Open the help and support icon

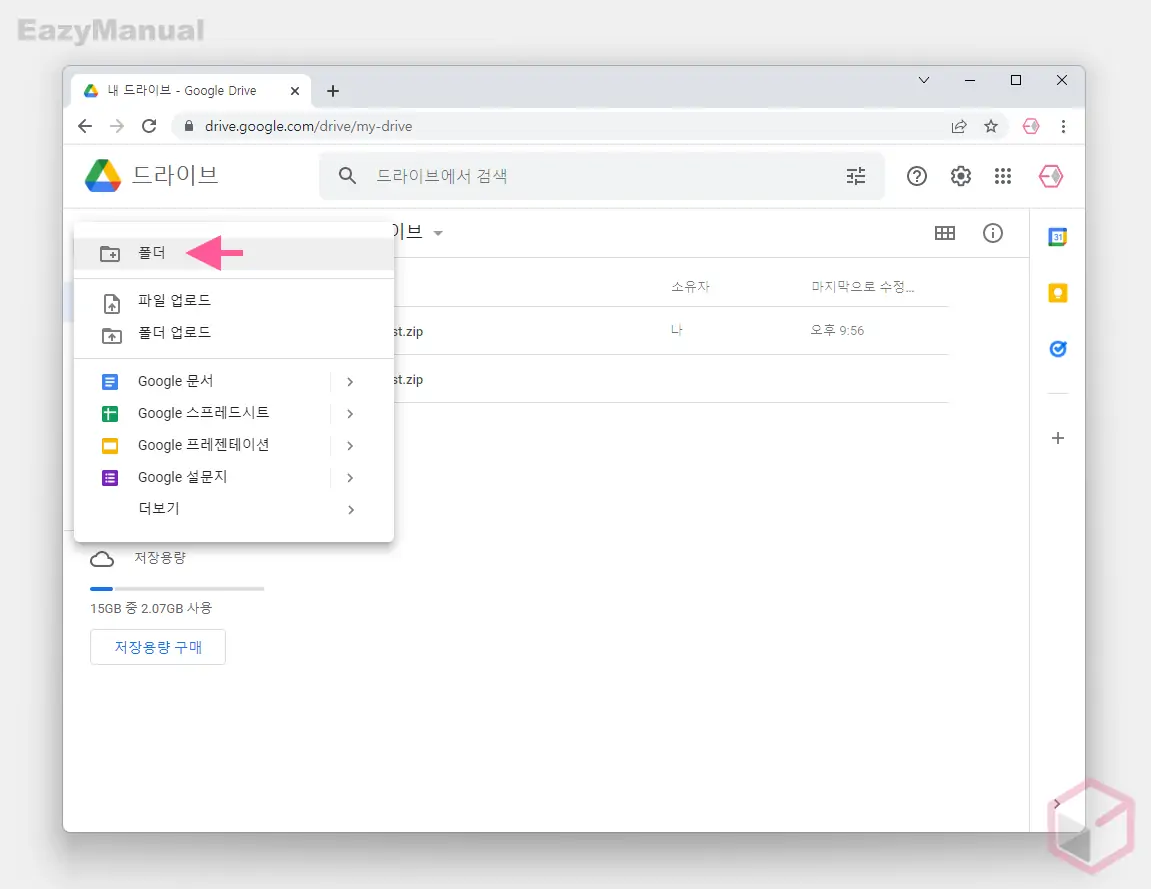point(917,176)
